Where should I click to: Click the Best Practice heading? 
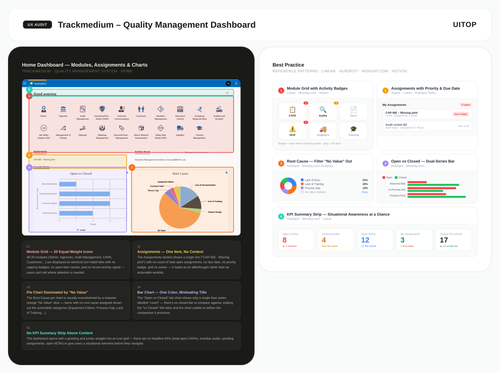click(288, 65)
